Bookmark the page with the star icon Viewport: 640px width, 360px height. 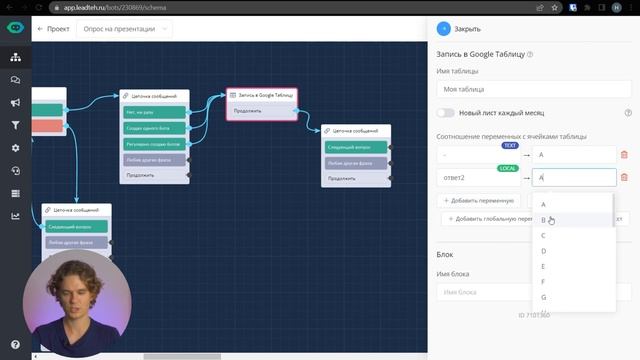coord(554,7)
